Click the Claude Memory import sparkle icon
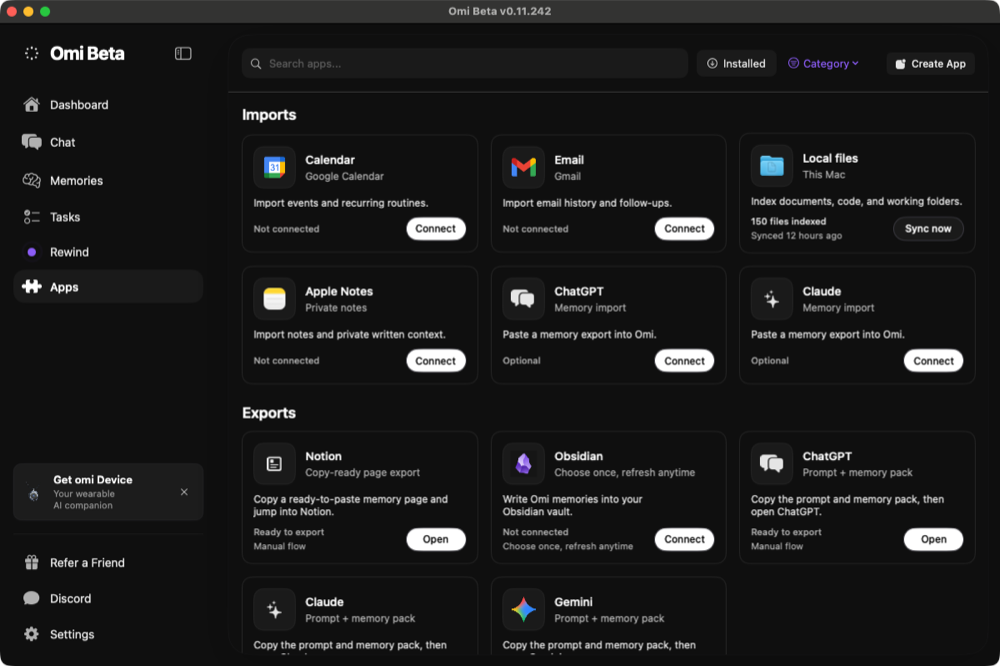 (x=772, y=299)
